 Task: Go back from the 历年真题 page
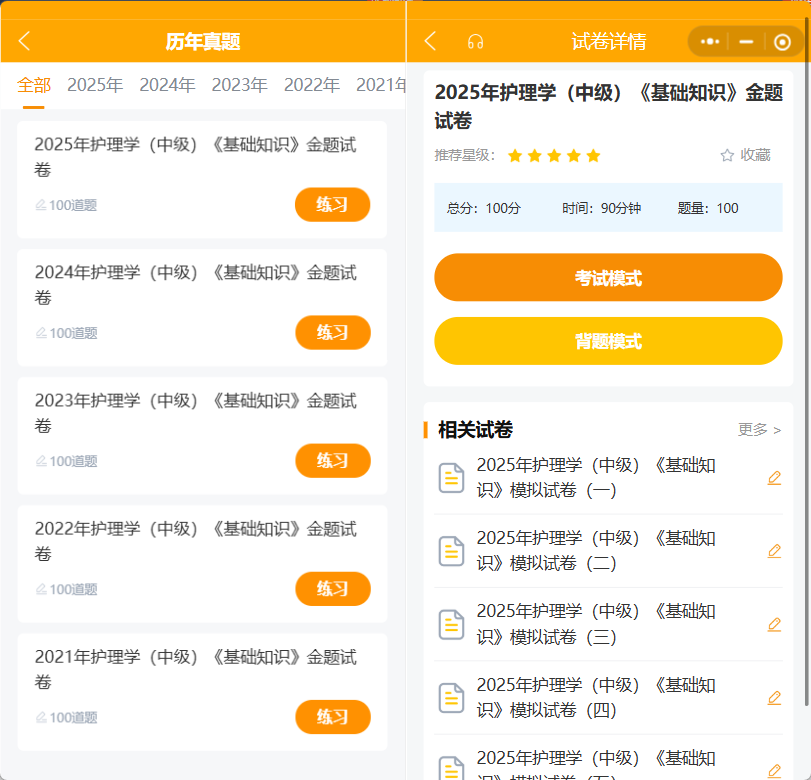point(24,41)
